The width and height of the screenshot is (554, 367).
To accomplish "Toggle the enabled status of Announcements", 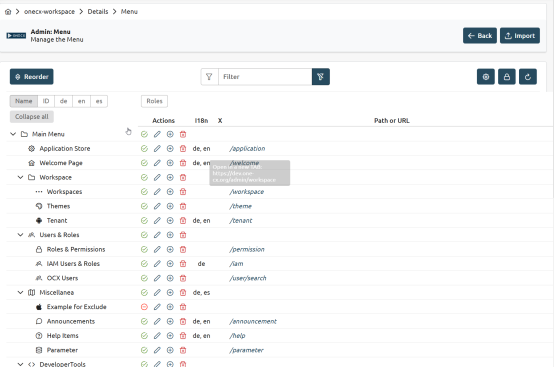I will pos(144,321).
